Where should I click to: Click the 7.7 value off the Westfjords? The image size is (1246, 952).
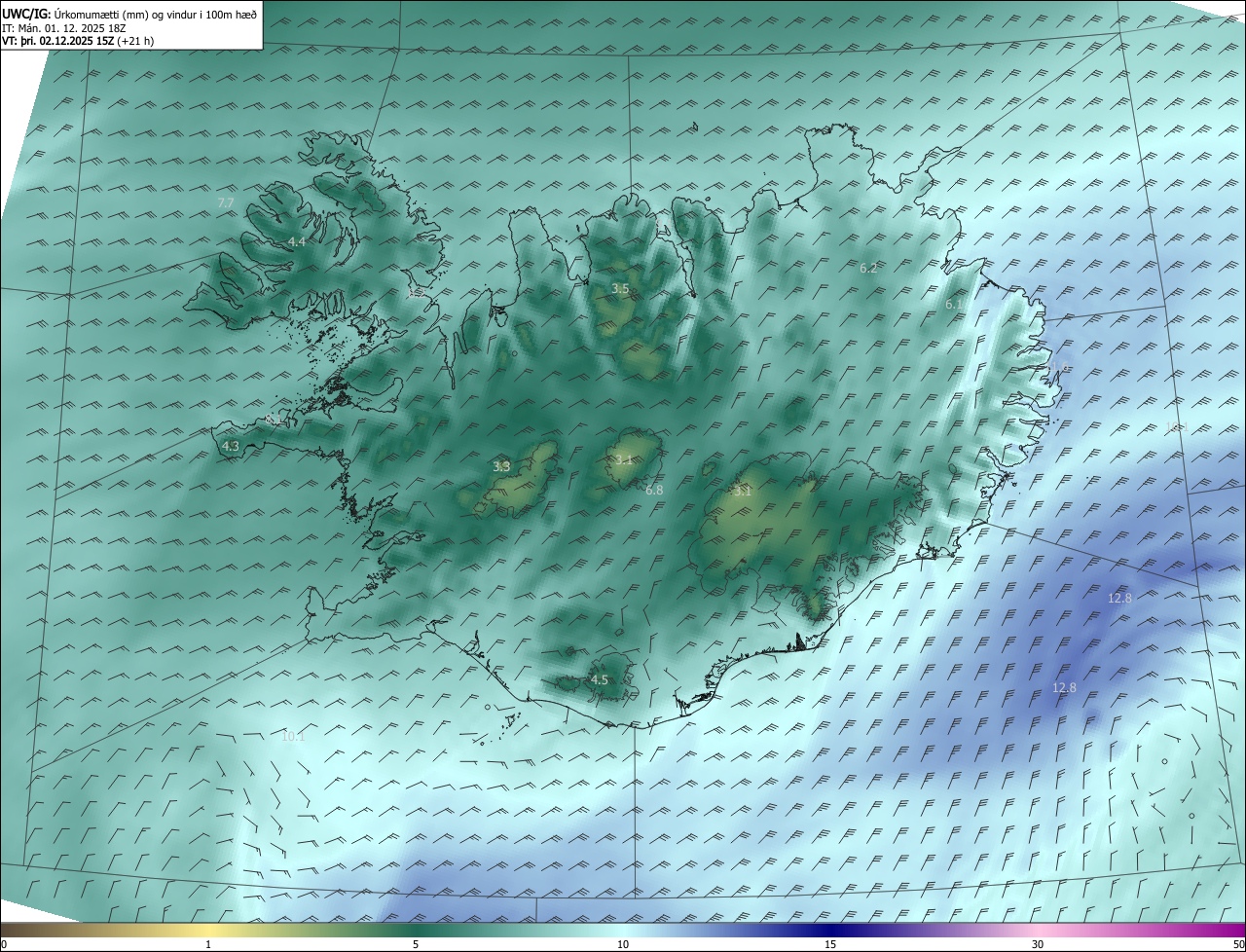(x=226, y=202)
